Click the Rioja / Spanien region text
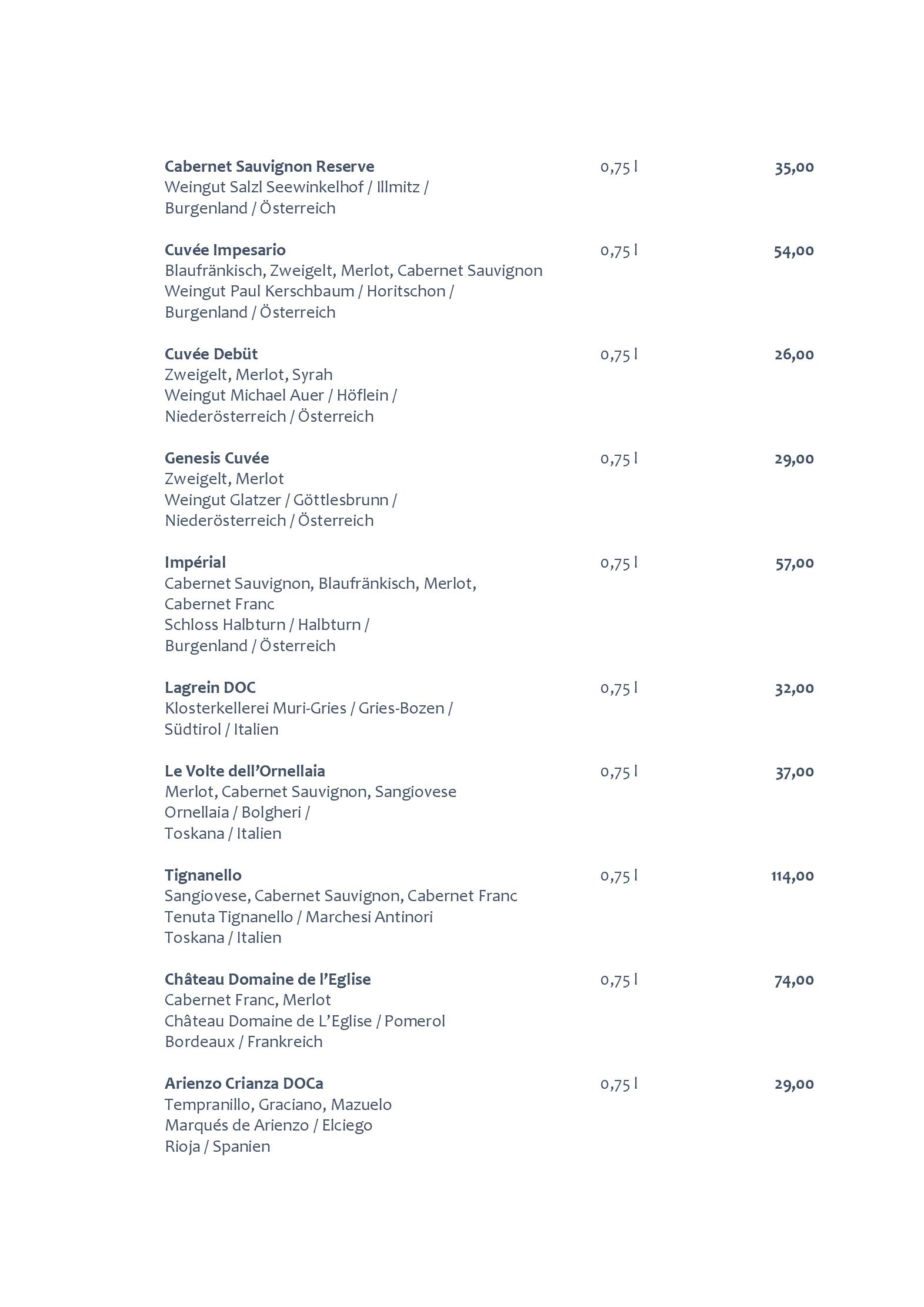This screenshot has width=924, height=1307. click(218, 1147)
